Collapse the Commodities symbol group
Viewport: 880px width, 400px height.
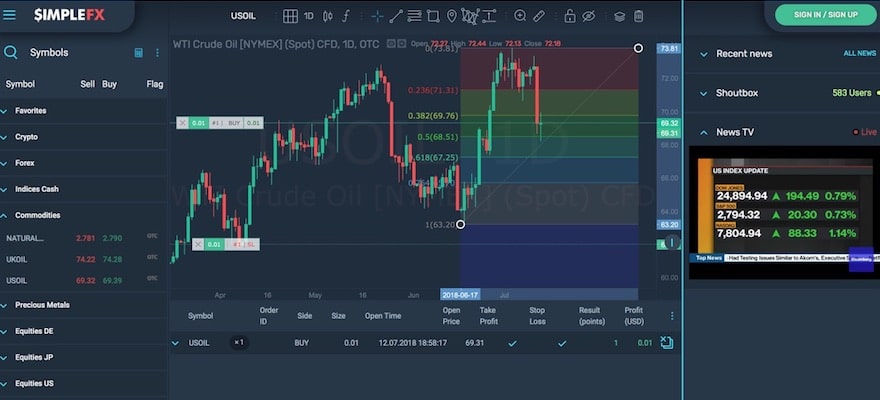pyautogui.click(x=37, y=215)
